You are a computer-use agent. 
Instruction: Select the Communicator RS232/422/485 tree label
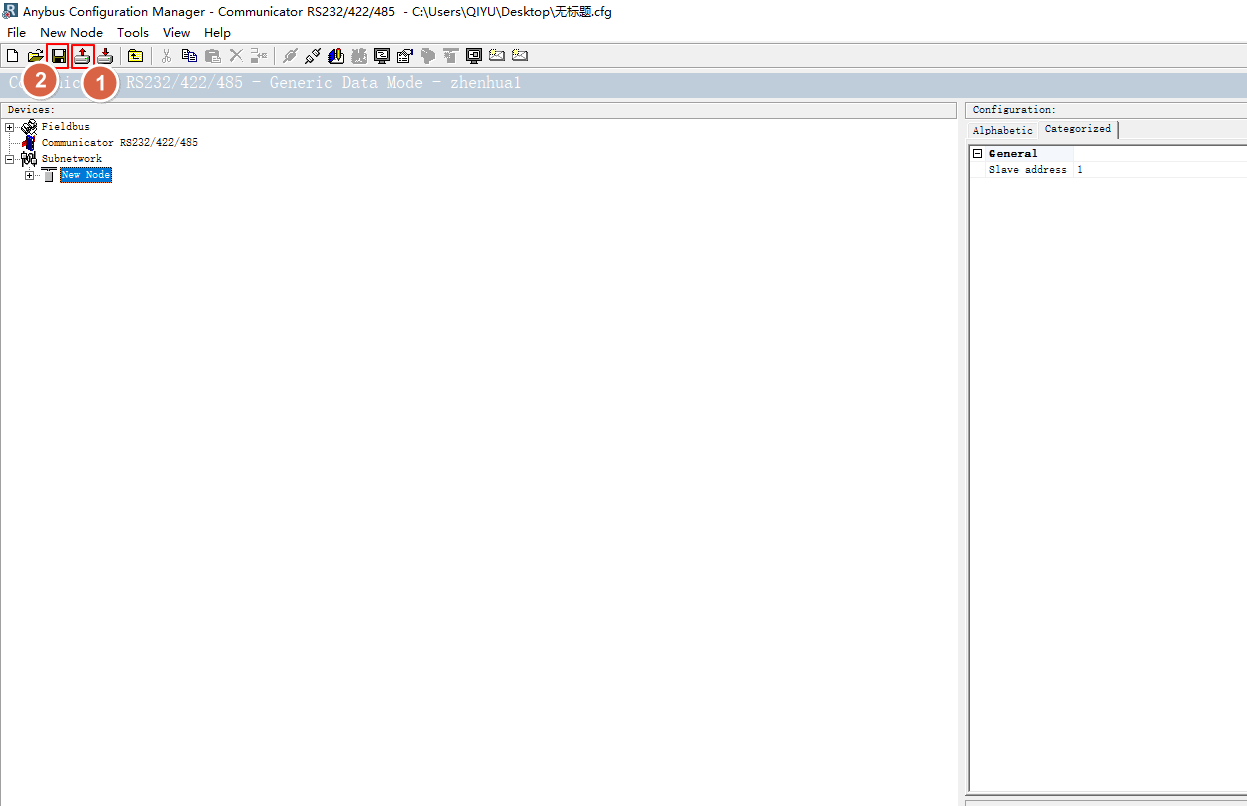click(120, 143)
